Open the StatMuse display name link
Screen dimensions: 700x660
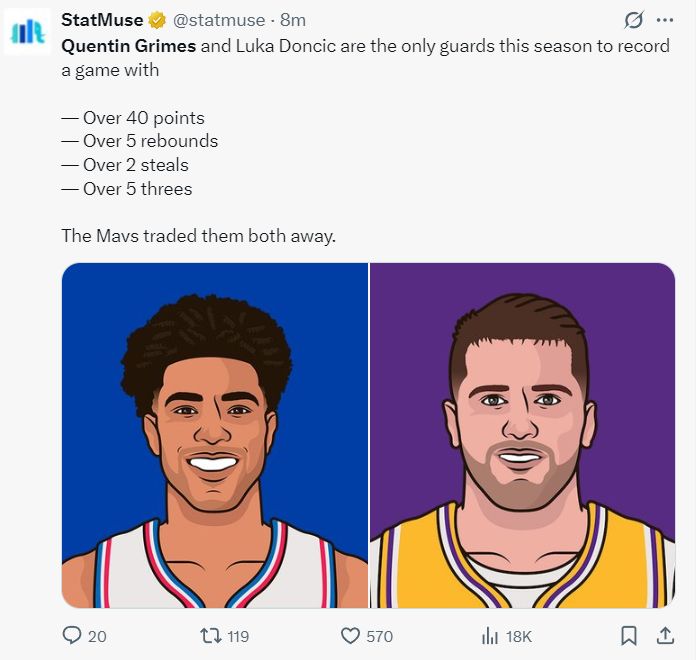tap(102, 20)
